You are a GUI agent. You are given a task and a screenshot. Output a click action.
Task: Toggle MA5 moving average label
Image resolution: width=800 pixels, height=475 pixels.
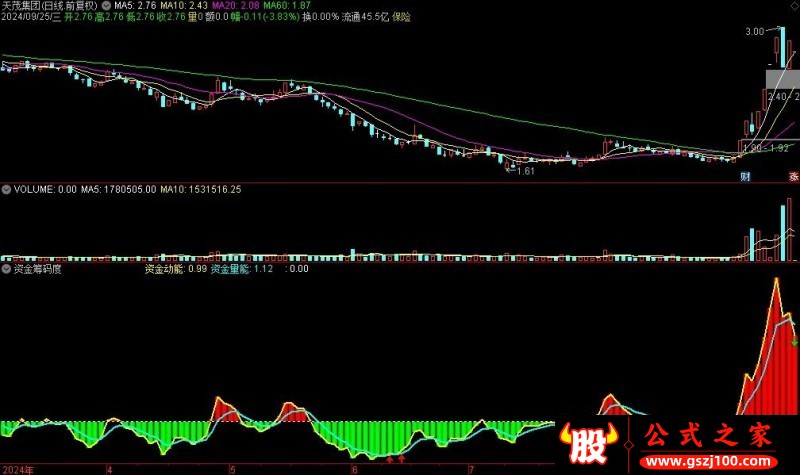tap(136, 5)
